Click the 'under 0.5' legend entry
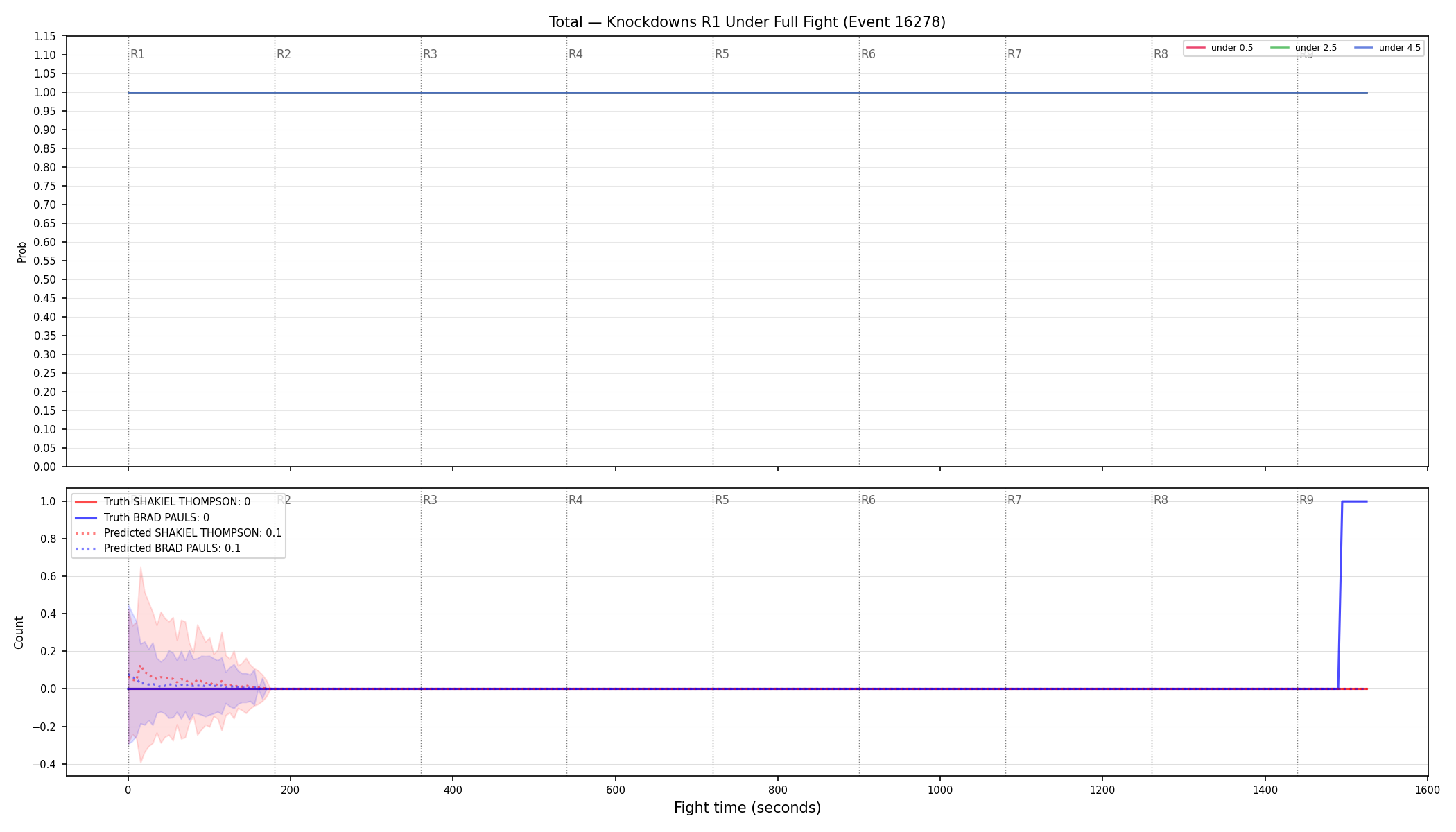The width and height of the screenshot is (1456, 832). (x=1220, y=48)
